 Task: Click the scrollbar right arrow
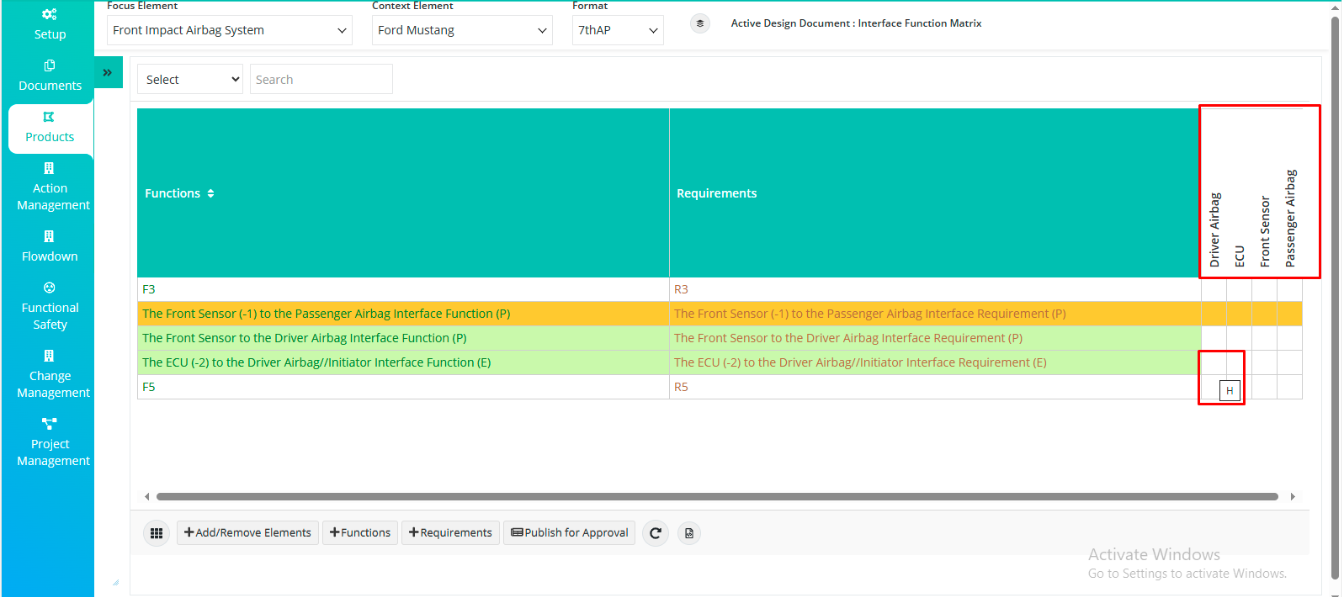pyautogui.click(x=1292, y=496)
